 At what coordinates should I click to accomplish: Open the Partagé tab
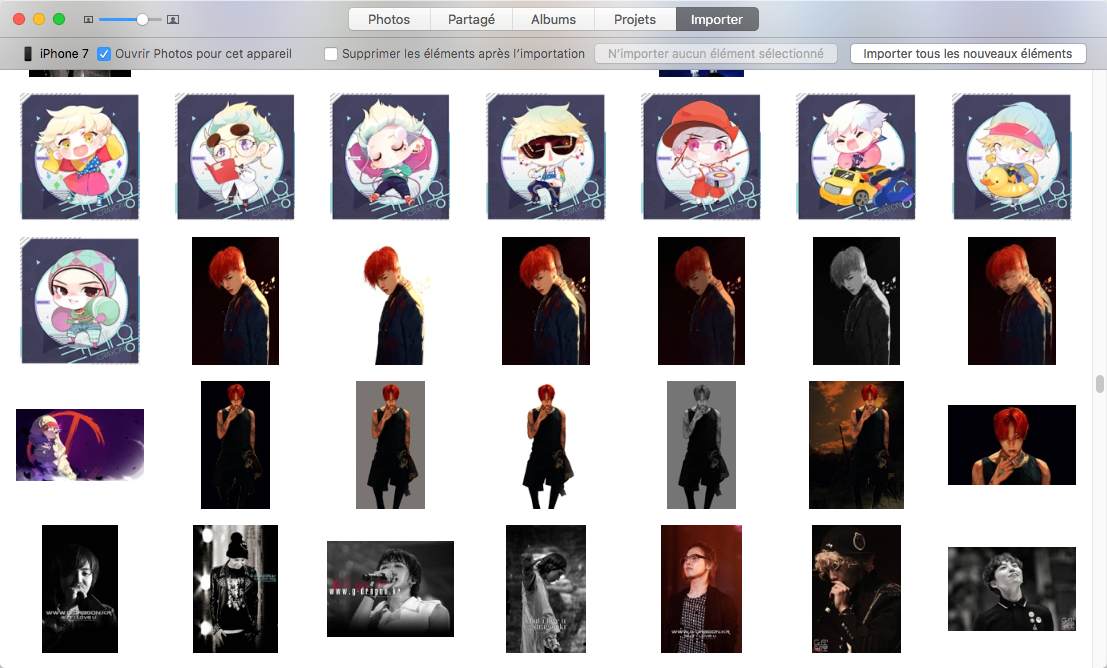471,19
